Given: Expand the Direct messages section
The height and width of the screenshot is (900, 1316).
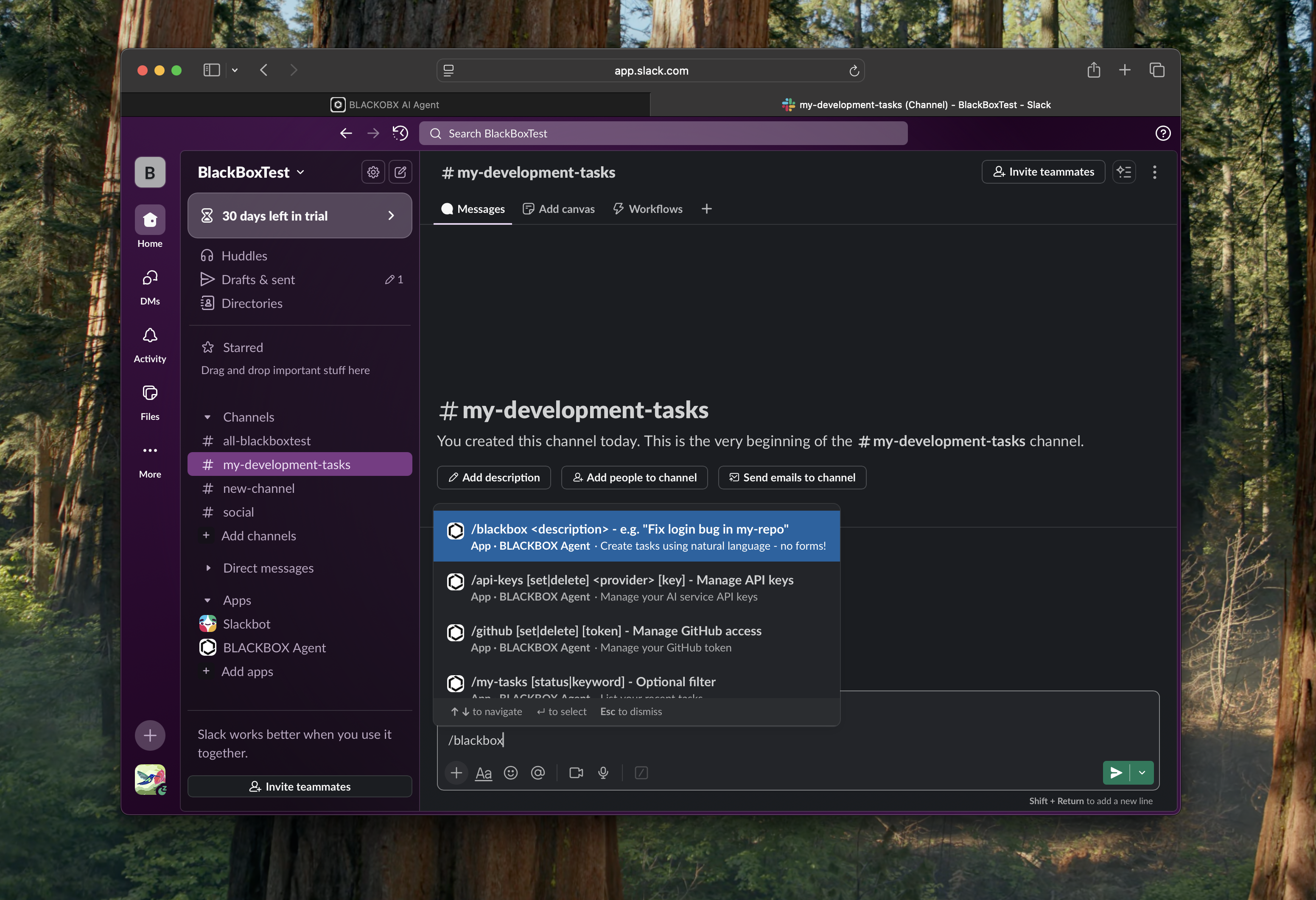Looking at the screenshot, I should click(208, 568).
